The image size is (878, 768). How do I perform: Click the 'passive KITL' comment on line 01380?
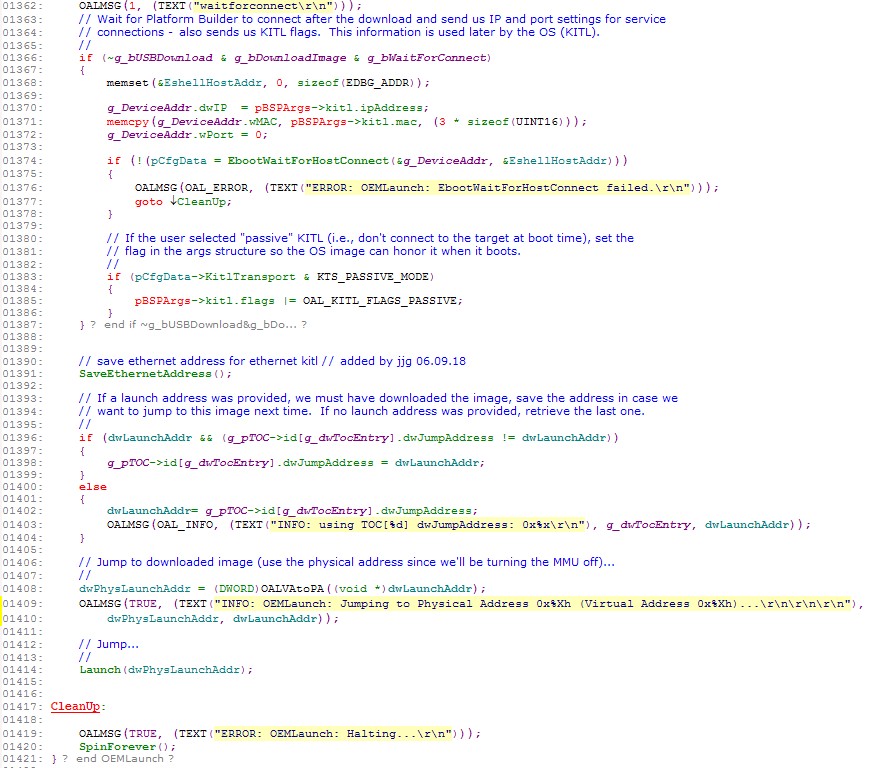pyautogui.click(x=370, y=238)
